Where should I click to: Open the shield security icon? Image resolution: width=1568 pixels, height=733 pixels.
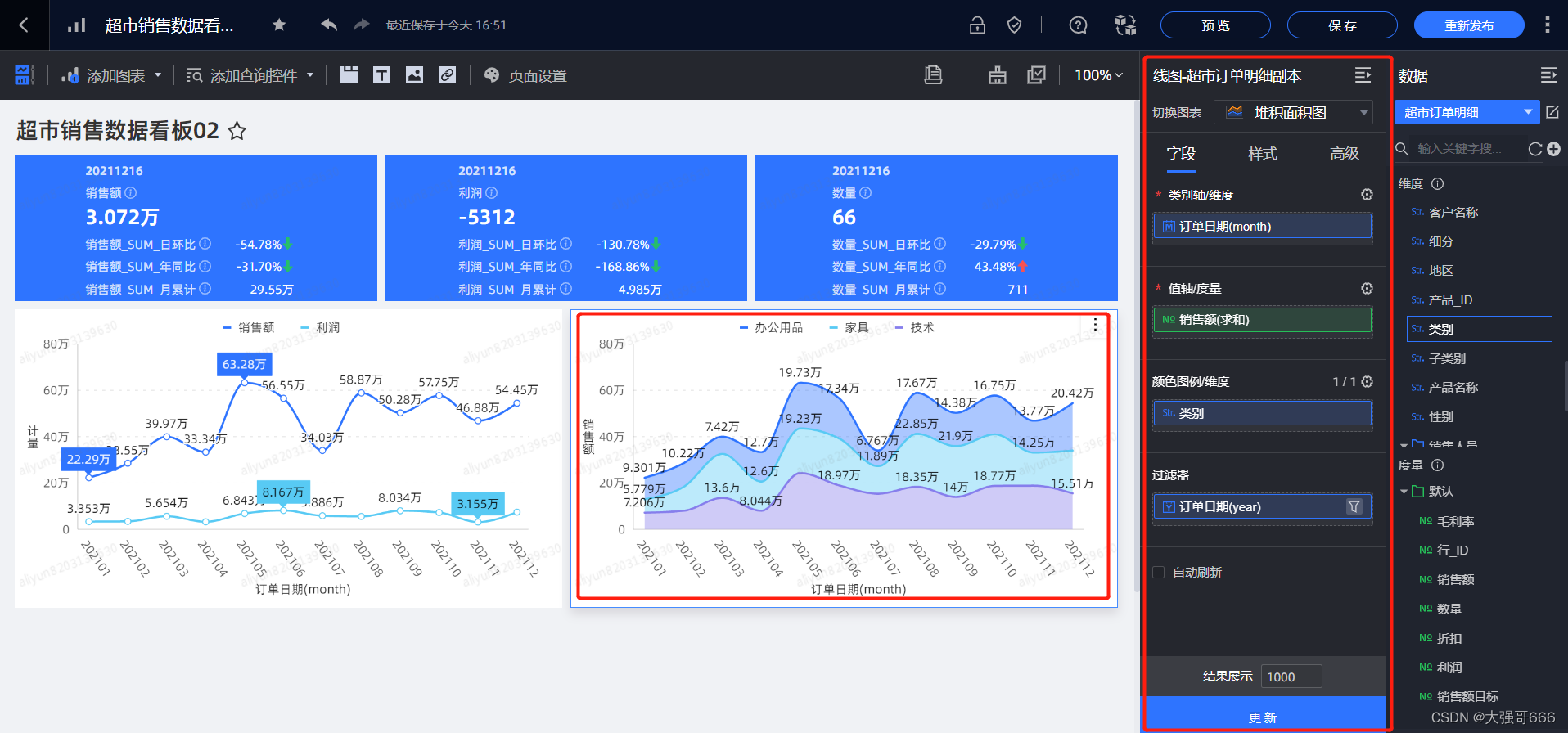pyautogui.click(x=1014, y=25)
